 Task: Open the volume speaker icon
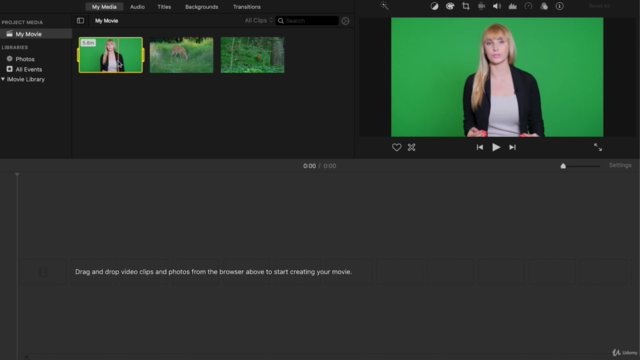point(497,6)
